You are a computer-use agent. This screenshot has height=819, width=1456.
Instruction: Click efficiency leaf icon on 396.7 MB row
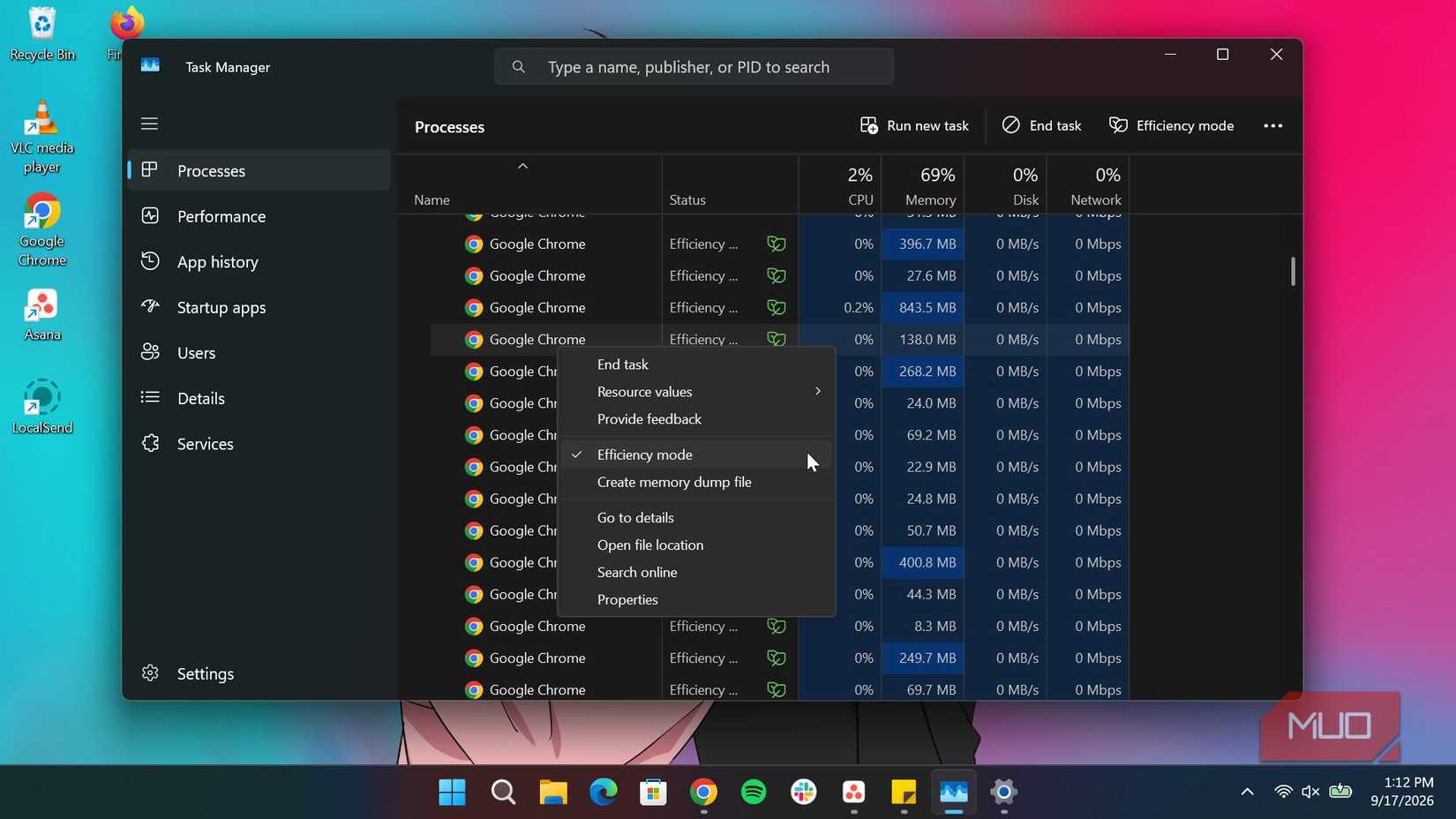point(777,244)
